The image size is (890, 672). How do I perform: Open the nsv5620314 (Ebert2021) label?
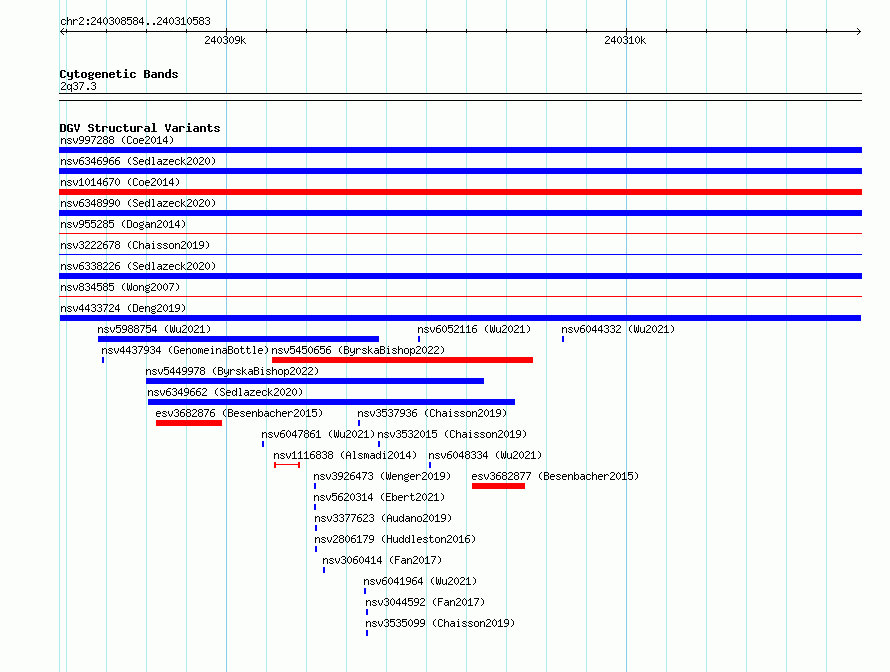(379, 497)
